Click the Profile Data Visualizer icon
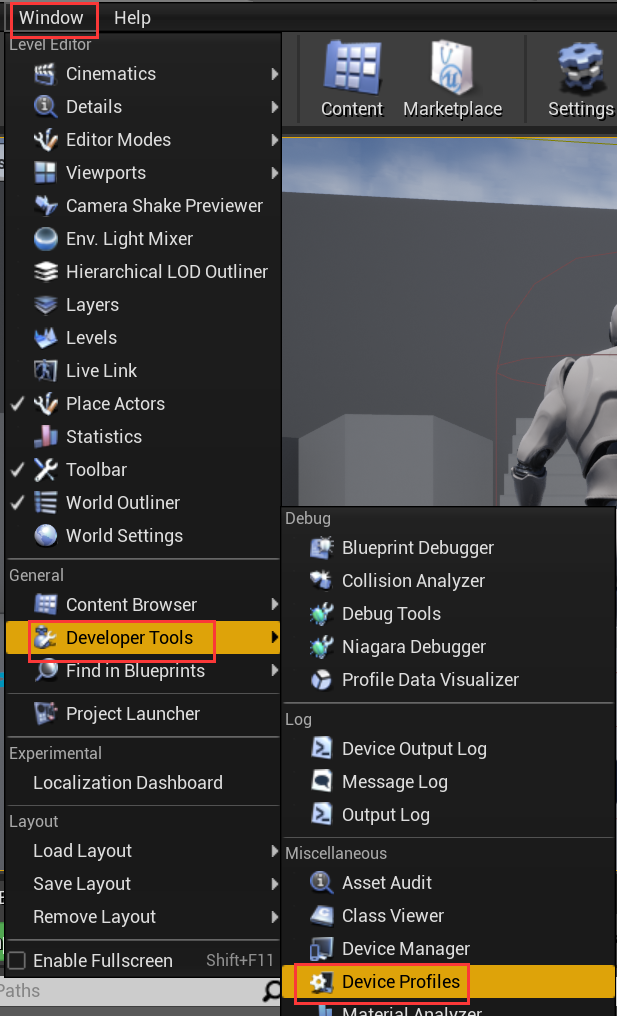The height and width of the screenshot is (1016, 617). click(321, 680)
